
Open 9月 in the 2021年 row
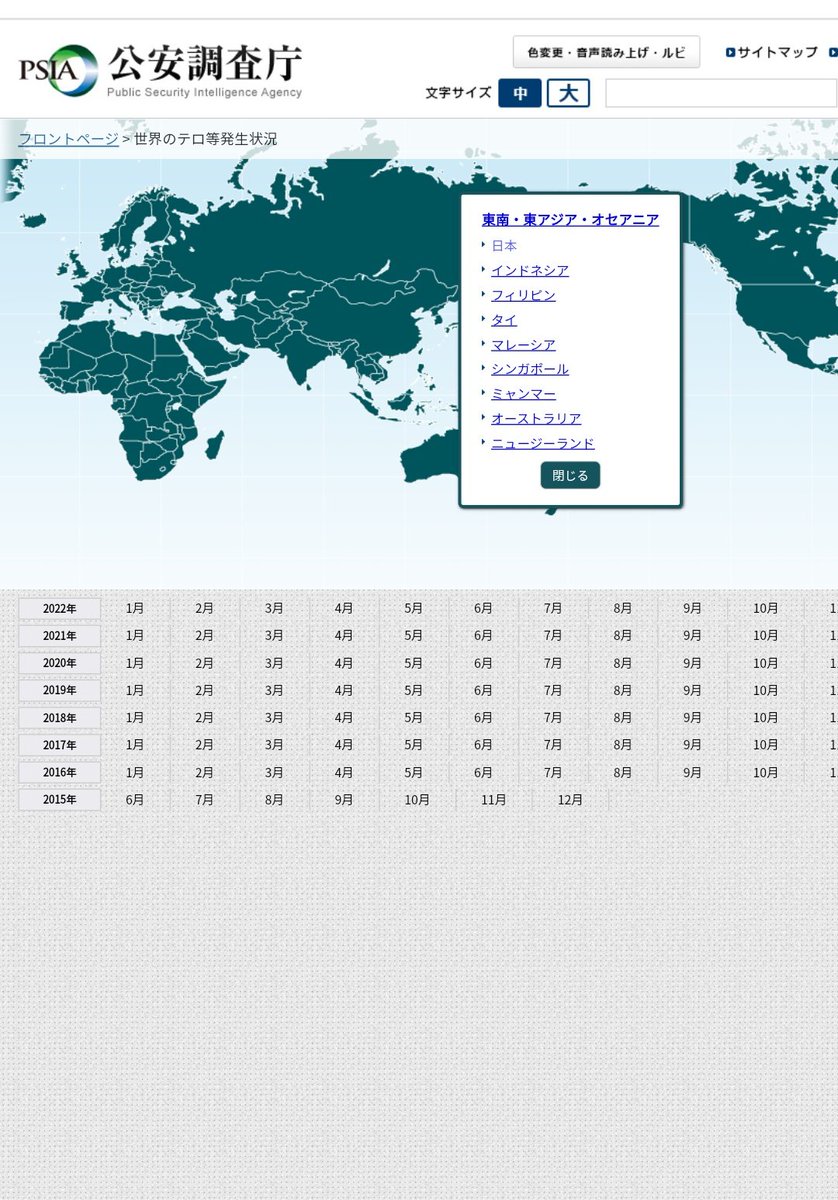click(693, 636)
